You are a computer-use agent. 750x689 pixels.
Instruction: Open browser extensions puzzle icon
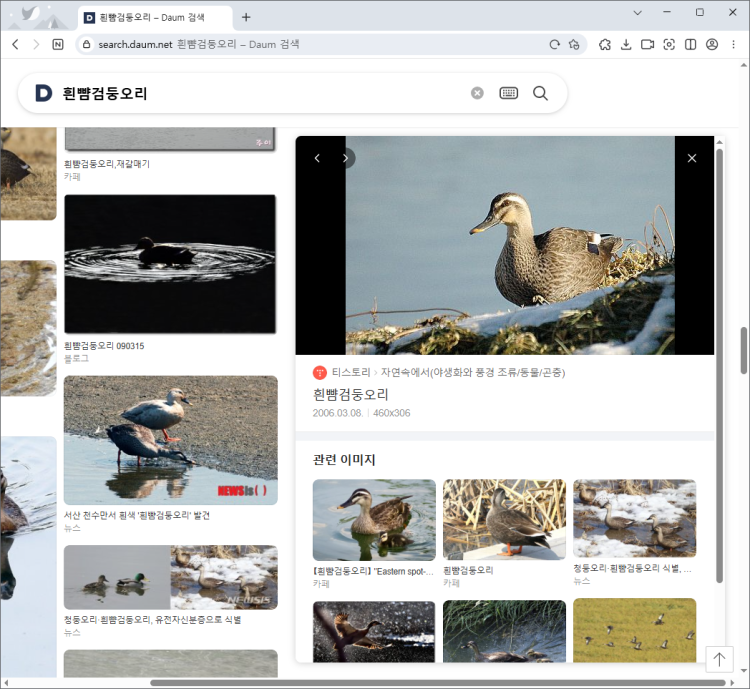[x=605, y=44]
